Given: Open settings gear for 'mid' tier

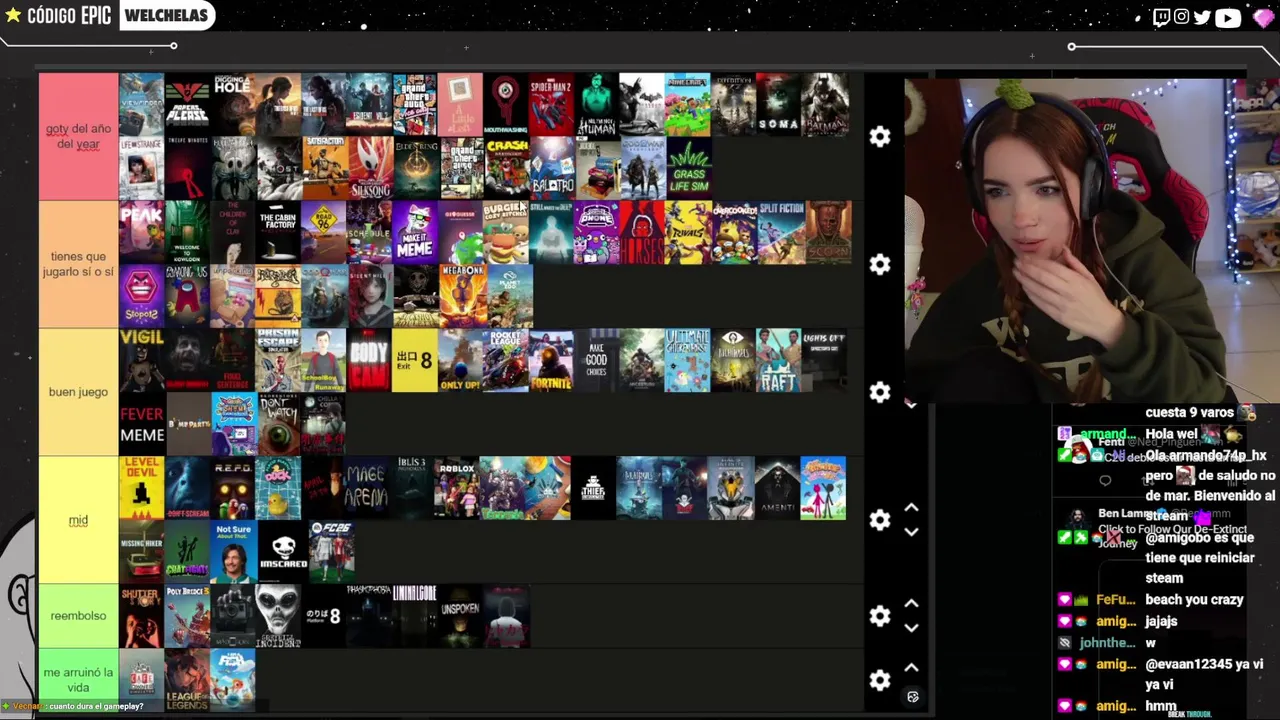Looking at the screenshot, I should click(880, 520).
